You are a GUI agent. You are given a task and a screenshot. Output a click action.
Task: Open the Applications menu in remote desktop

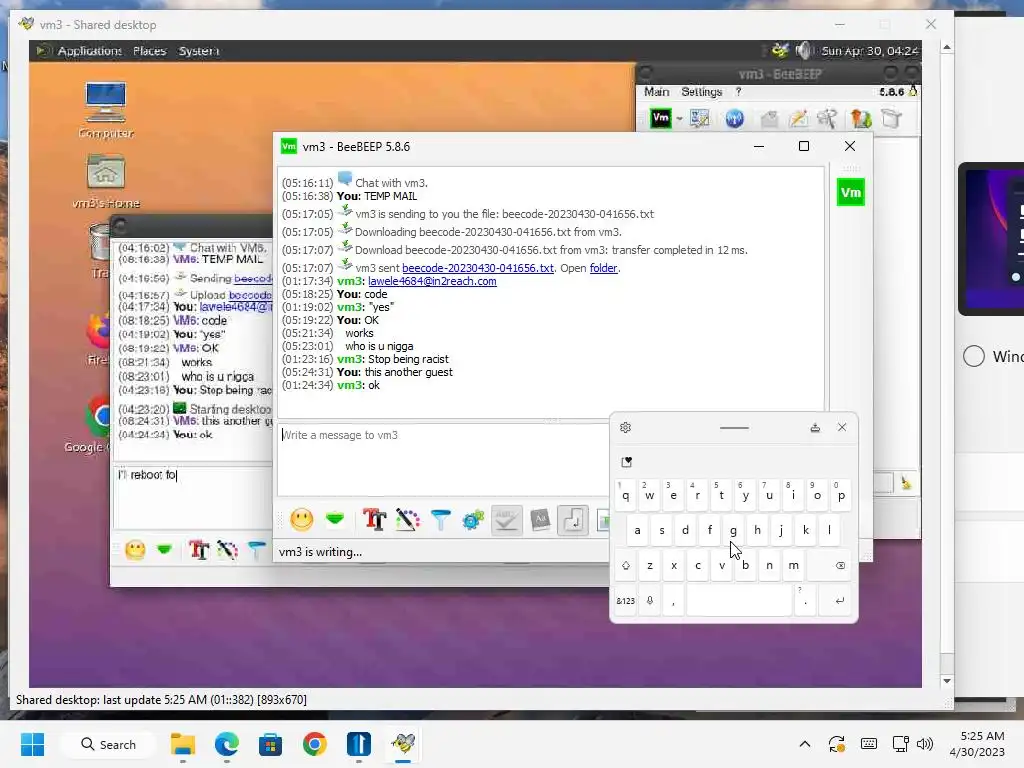click(x=89, y=51)
